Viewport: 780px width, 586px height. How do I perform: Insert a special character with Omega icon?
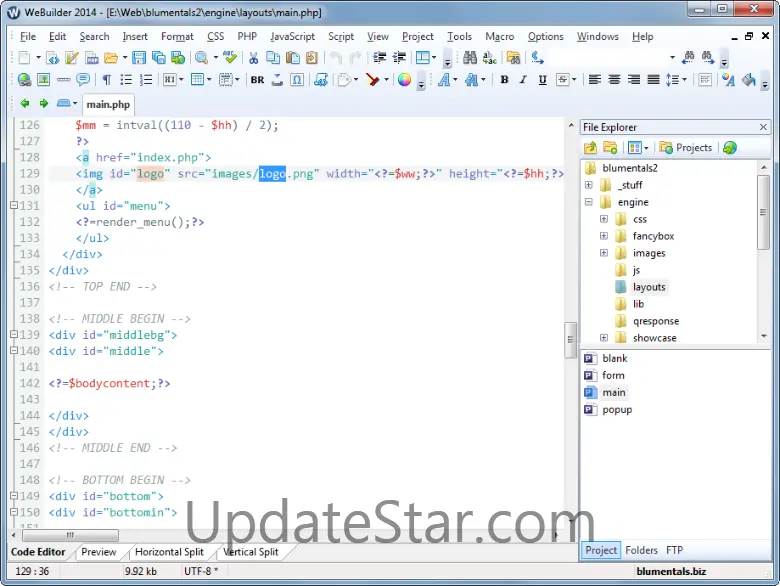click(297, 80)
